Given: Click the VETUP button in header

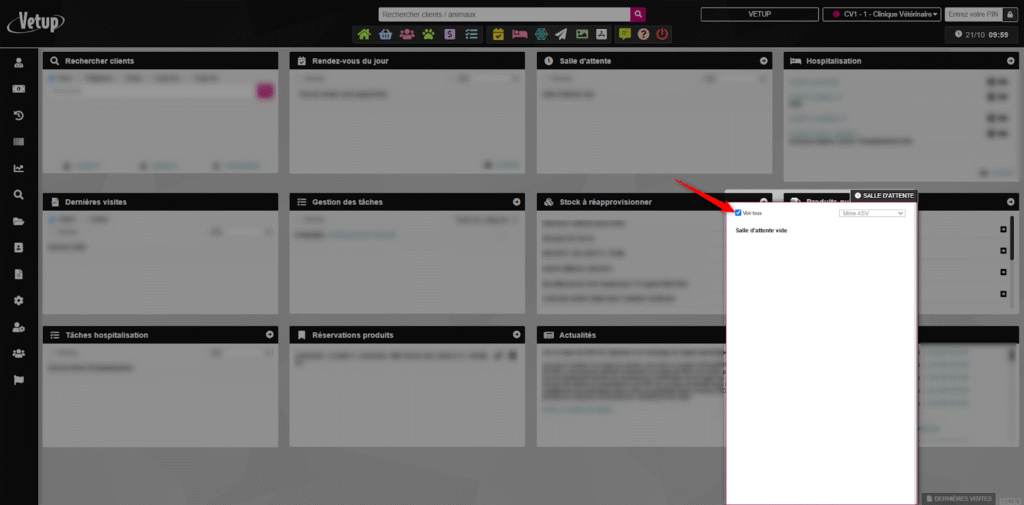Looking at the screenshot, I should coord(758,14).
